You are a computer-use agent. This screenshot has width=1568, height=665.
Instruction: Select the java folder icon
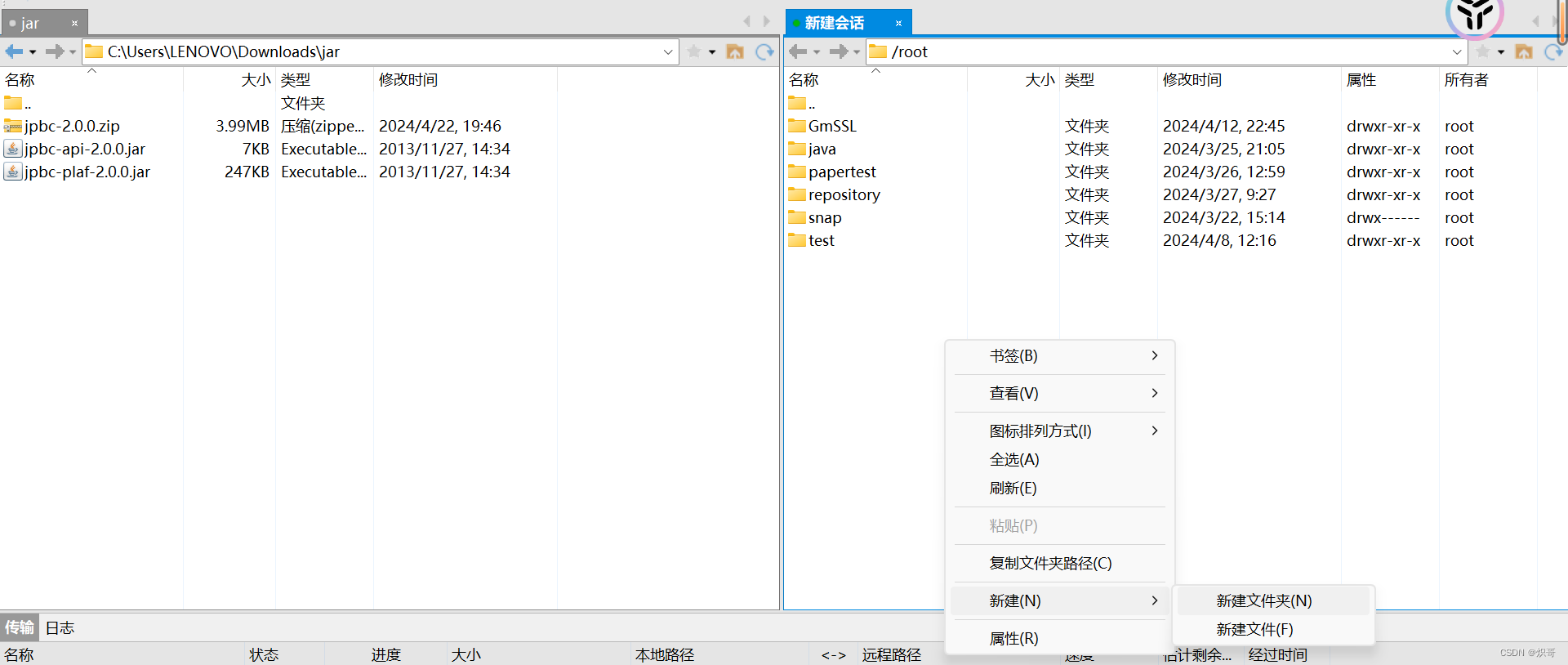[797, 149]
